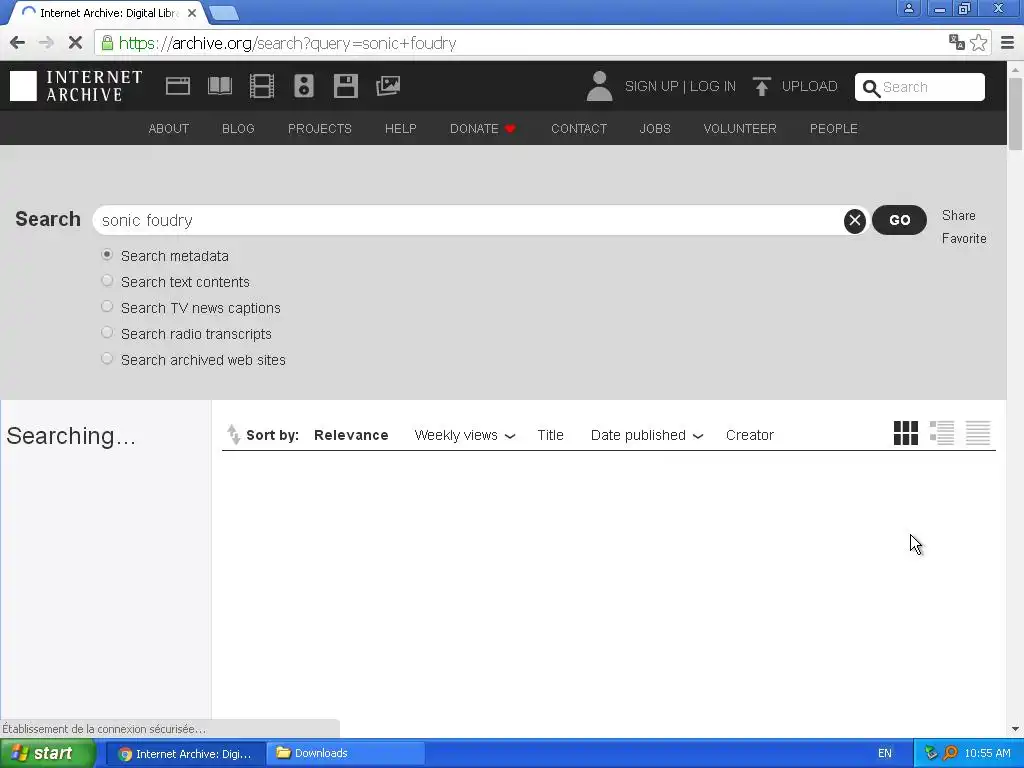Screen dimensions: 1024x768
Task: Click the GO search button
Action: point(899,220)
